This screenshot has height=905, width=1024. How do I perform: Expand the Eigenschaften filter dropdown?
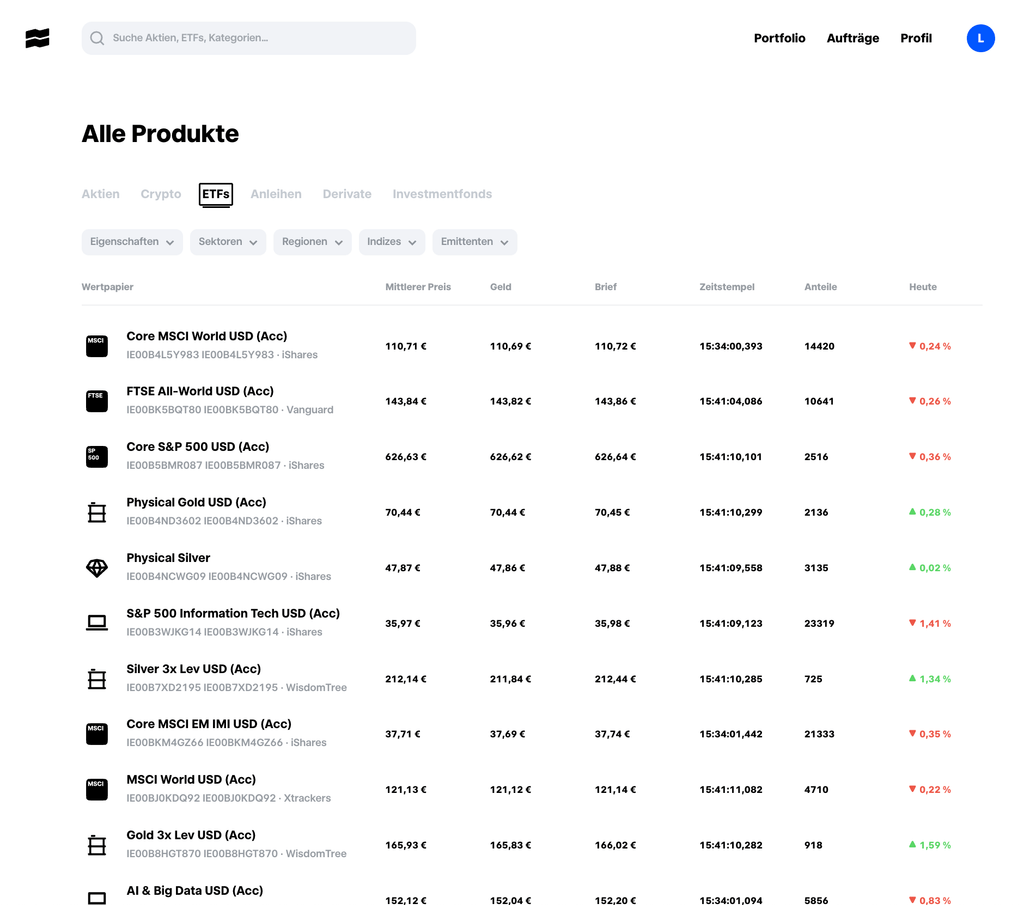point(132,242)
